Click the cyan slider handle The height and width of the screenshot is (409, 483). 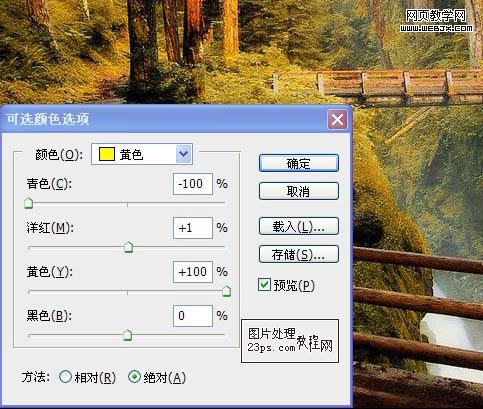29,203
